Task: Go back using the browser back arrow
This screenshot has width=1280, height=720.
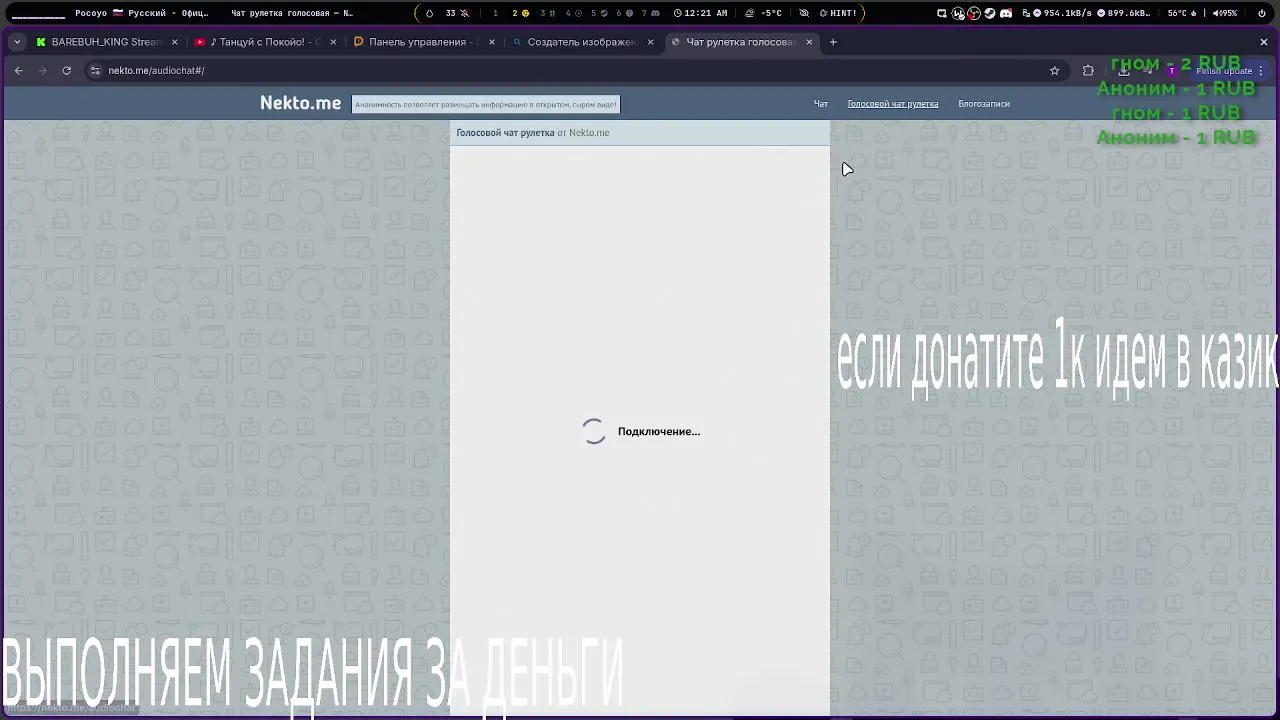Action: (18, 70)
